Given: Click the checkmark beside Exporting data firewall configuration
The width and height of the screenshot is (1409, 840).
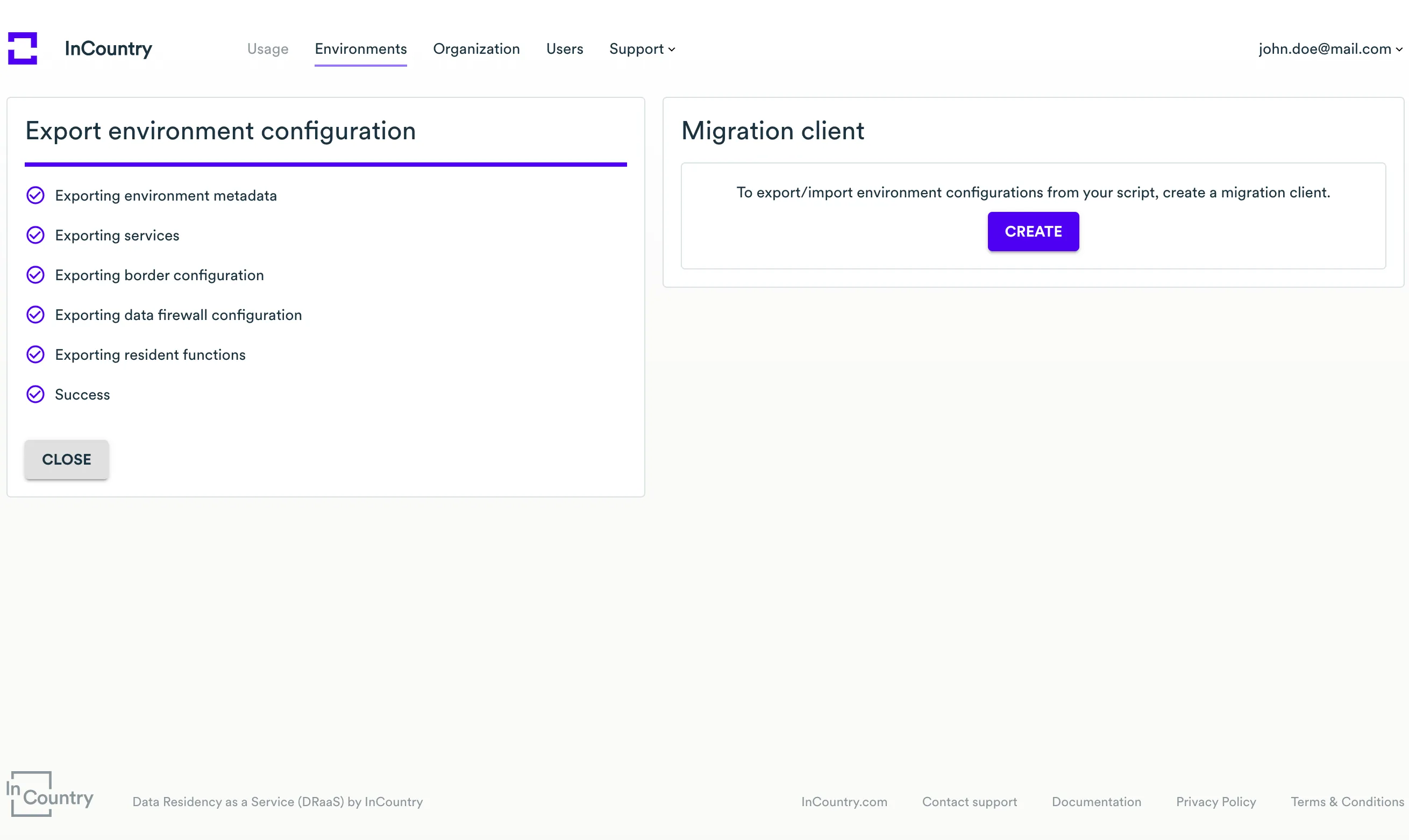Looking at the screenshot, I should click(x=35, y=315).
